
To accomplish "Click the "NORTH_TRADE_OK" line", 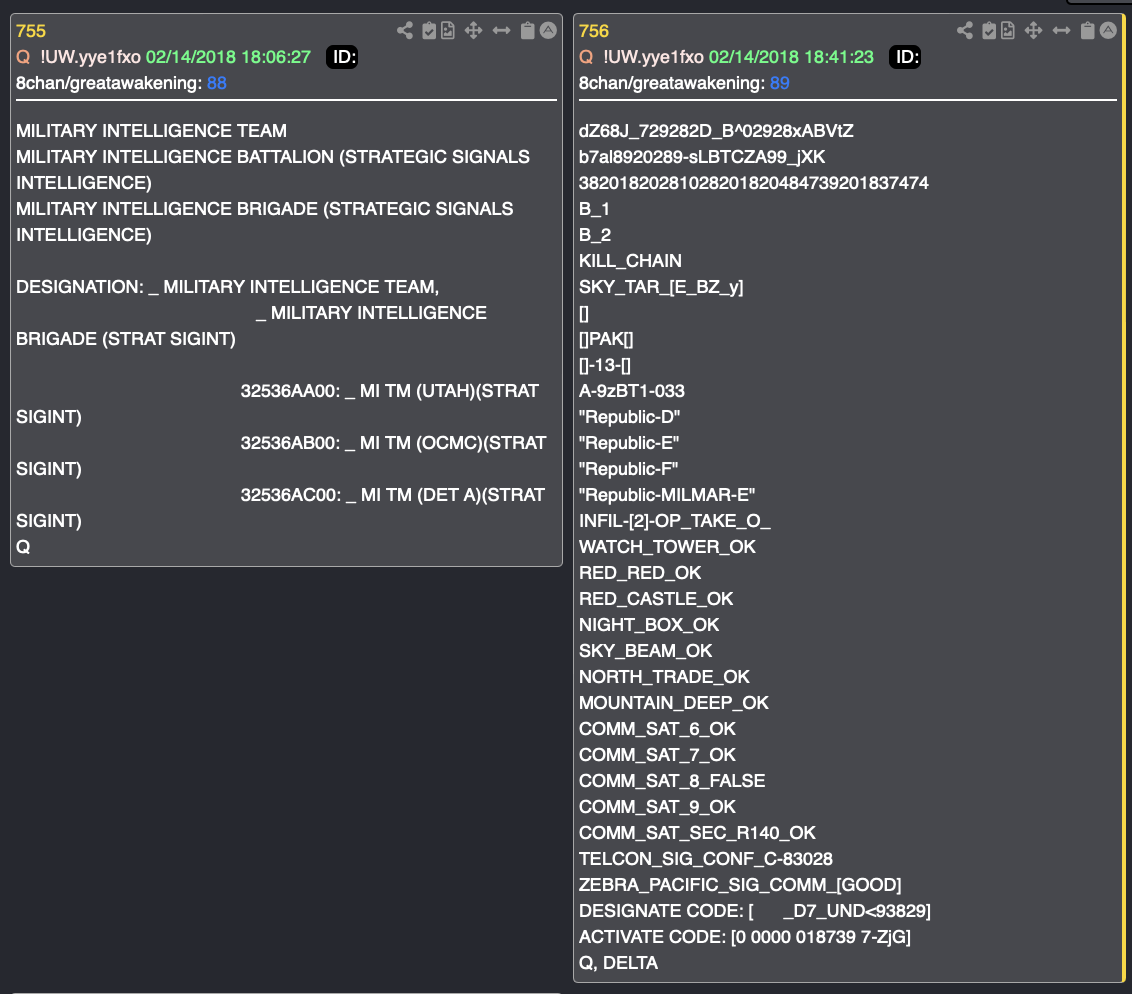I will 664,676.
